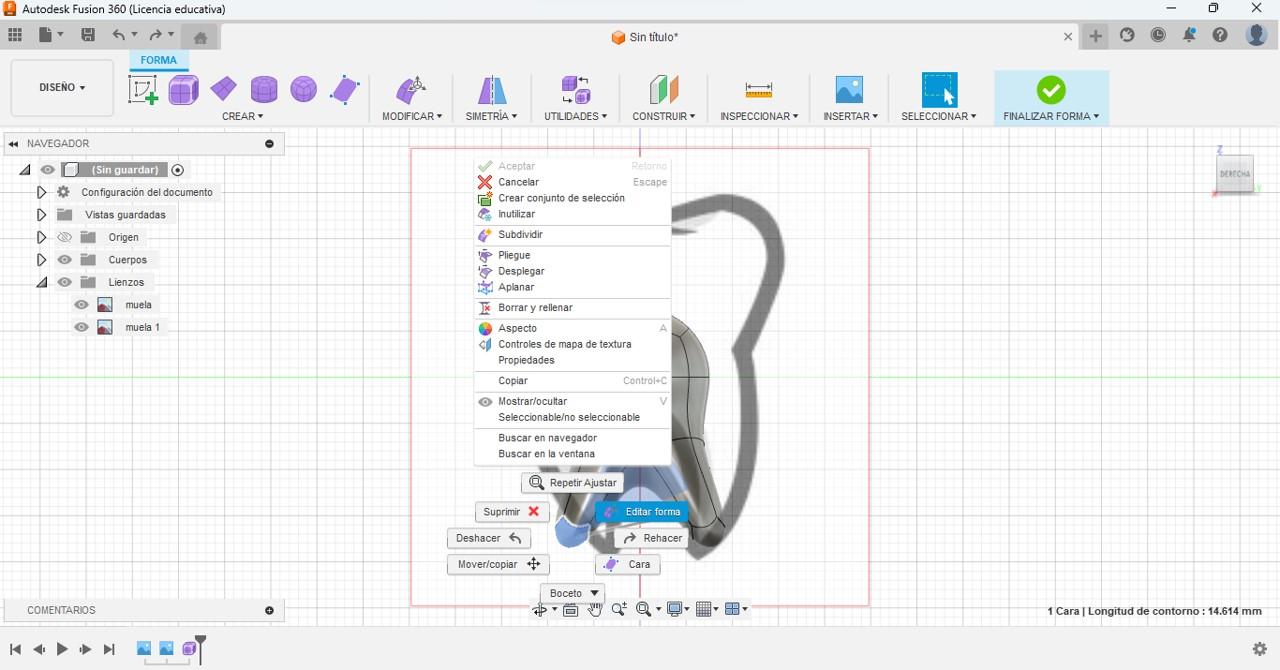The height and width of the screenshot is (670, 1280).
Task: Open the data panel grid icon
Action: pyautogui.click(x=15, y=35)
